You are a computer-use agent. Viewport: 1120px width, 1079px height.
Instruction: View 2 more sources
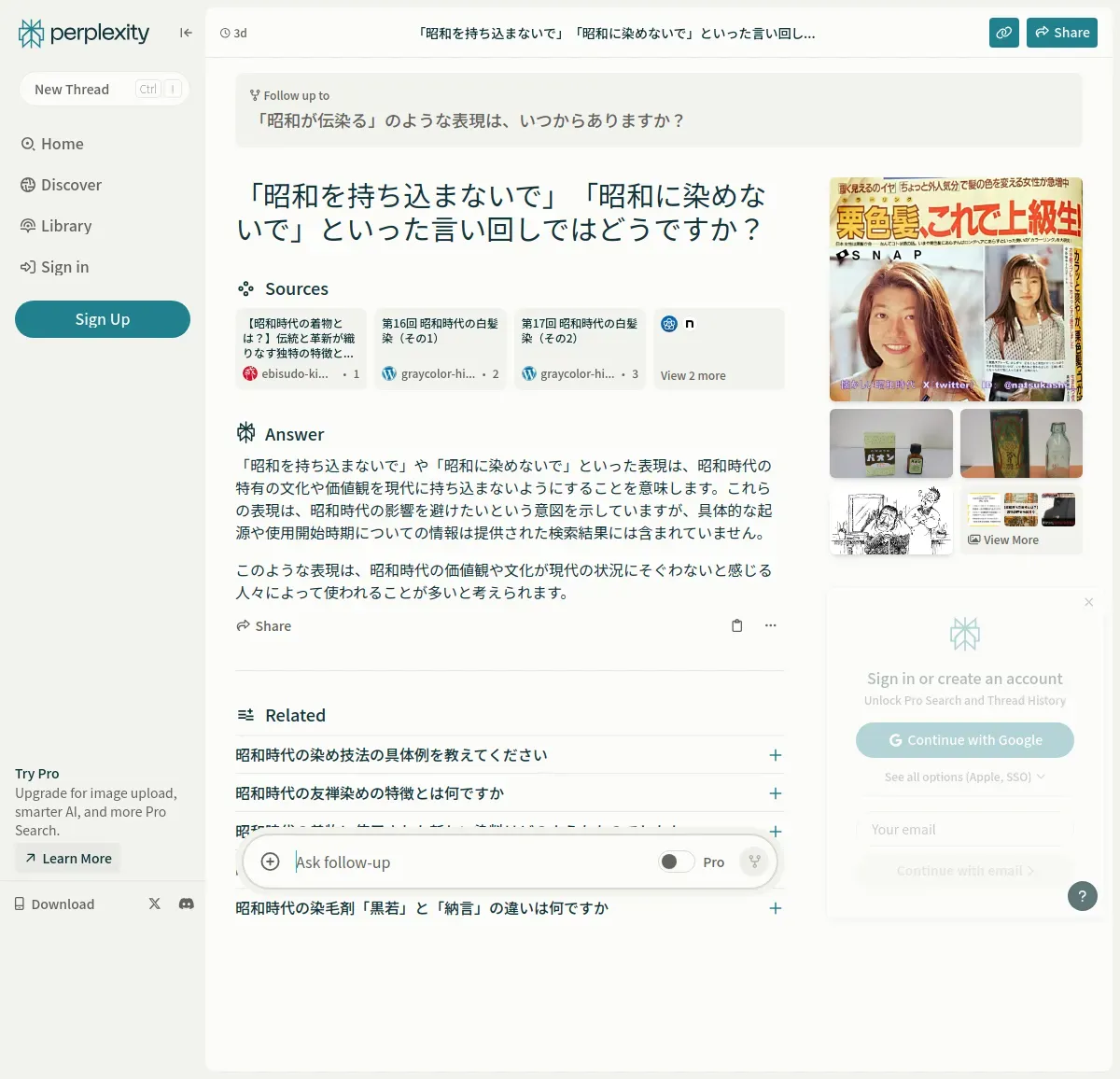coord(719,348)
